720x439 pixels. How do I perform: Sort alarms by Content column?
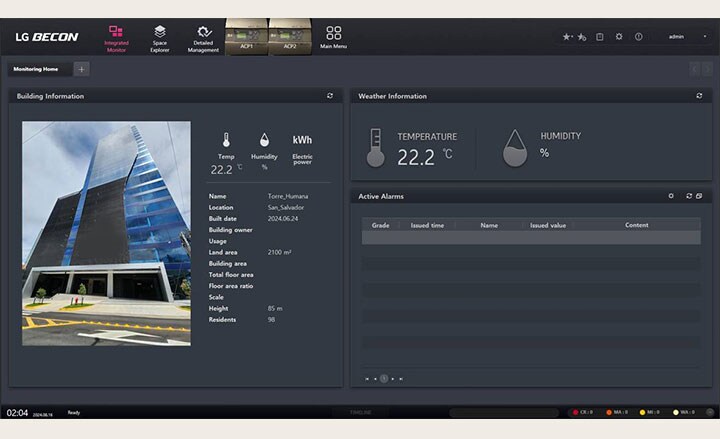[636, 225]
